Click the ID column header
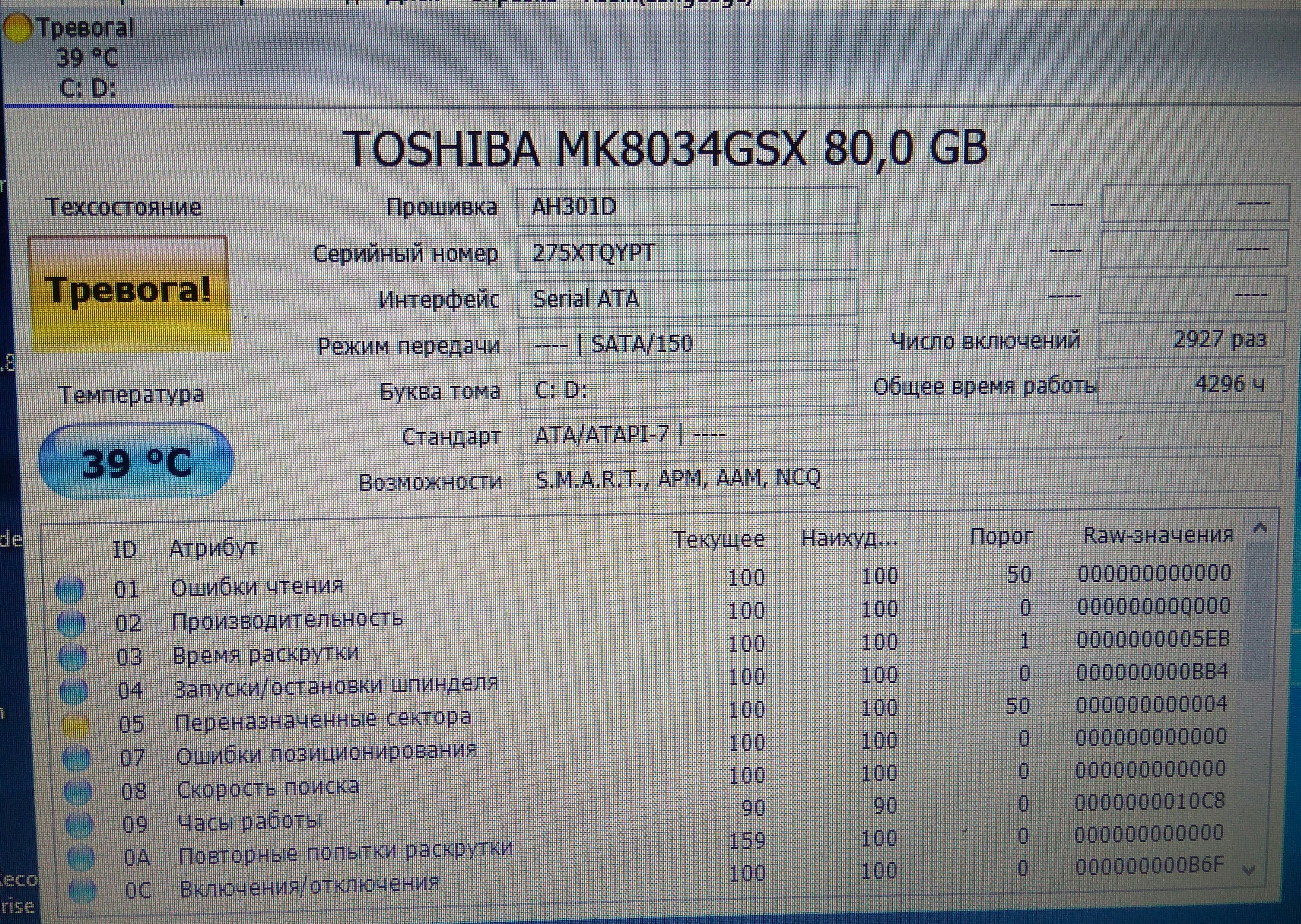Viewport: 1301px width, 924px height. (125, 549)
